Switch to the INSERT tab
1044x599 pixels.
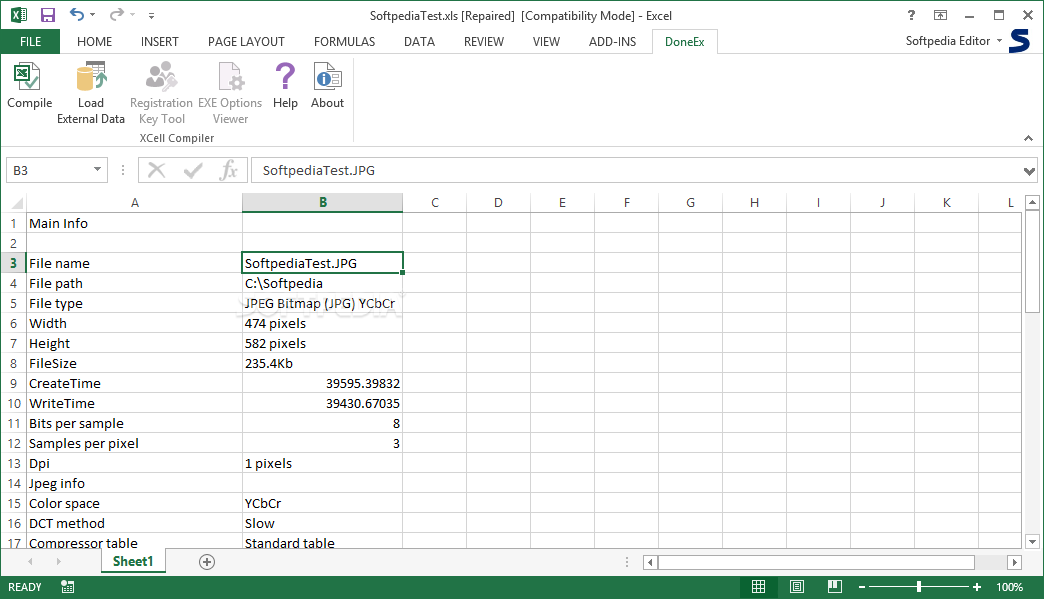[160, 41]
